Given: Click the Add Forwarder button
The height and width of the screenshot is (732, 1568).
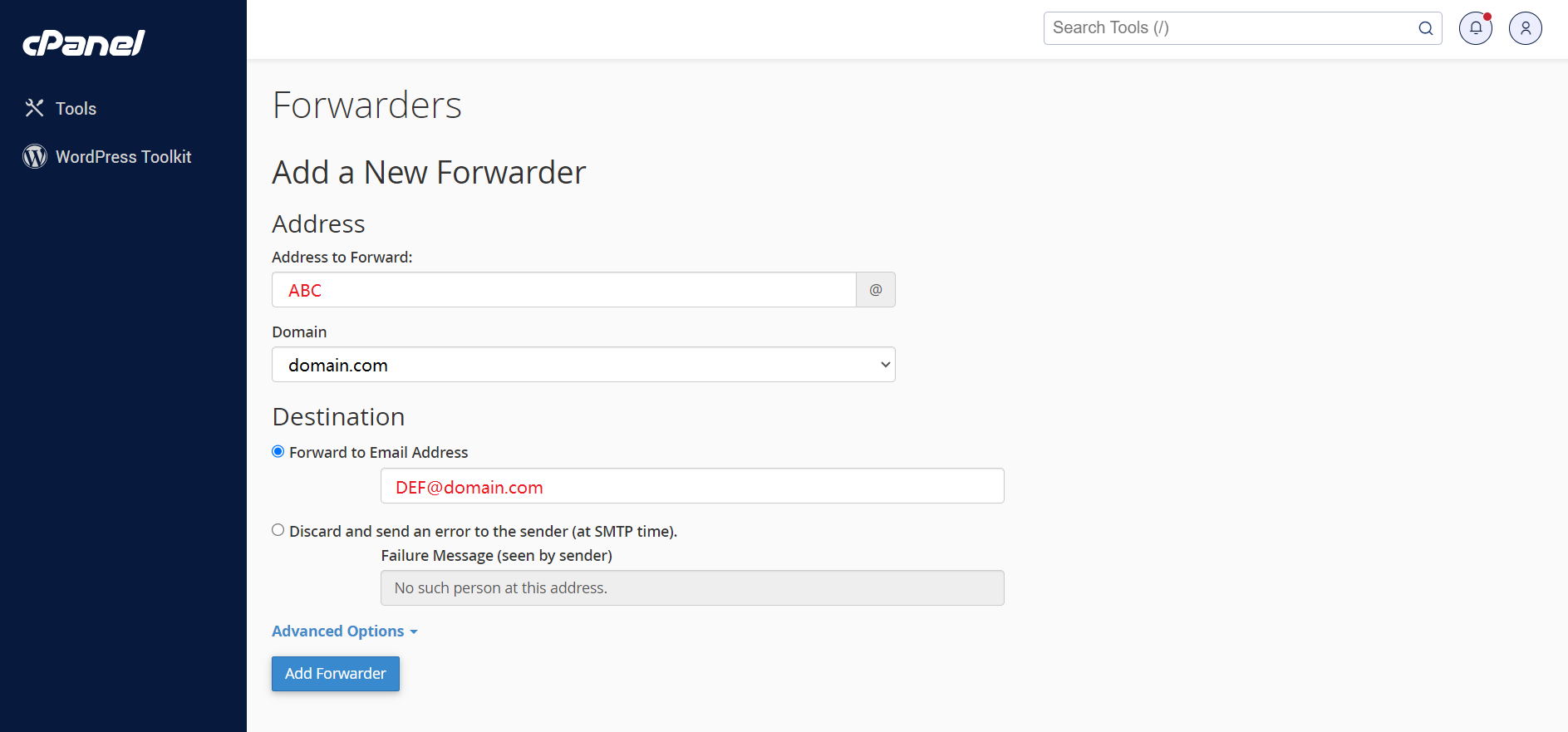Looking at the screenshot, I should (x=336, y=674).
